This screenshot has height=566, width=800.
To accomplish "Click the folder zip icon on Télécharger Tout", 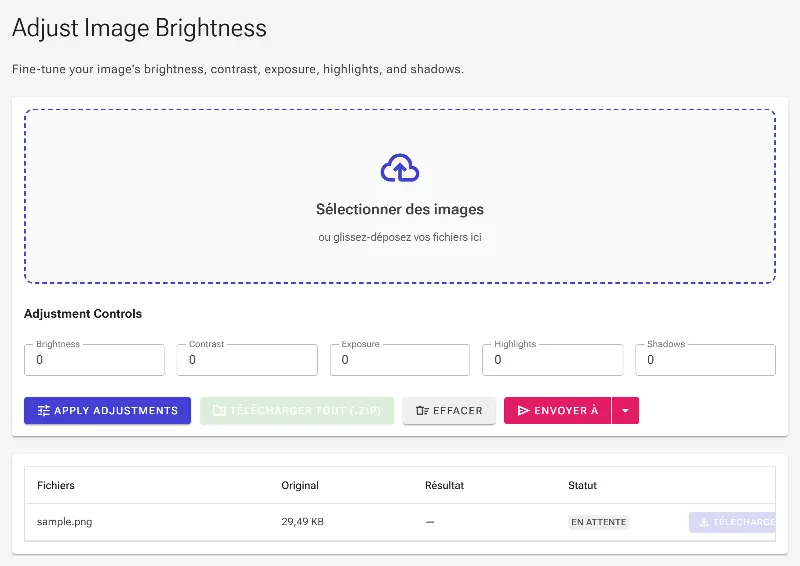I will [x=219, y=410].
